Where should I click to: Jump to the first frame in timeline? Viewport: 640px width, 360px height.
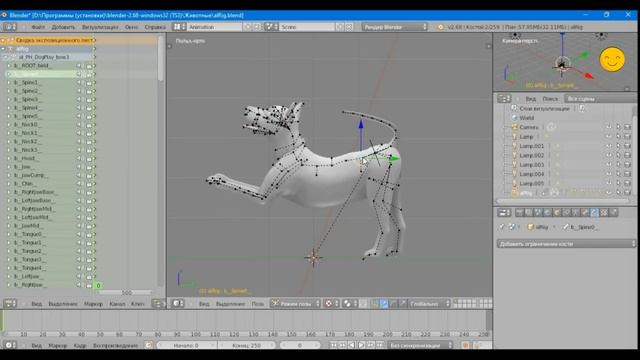tap(334, 345)
